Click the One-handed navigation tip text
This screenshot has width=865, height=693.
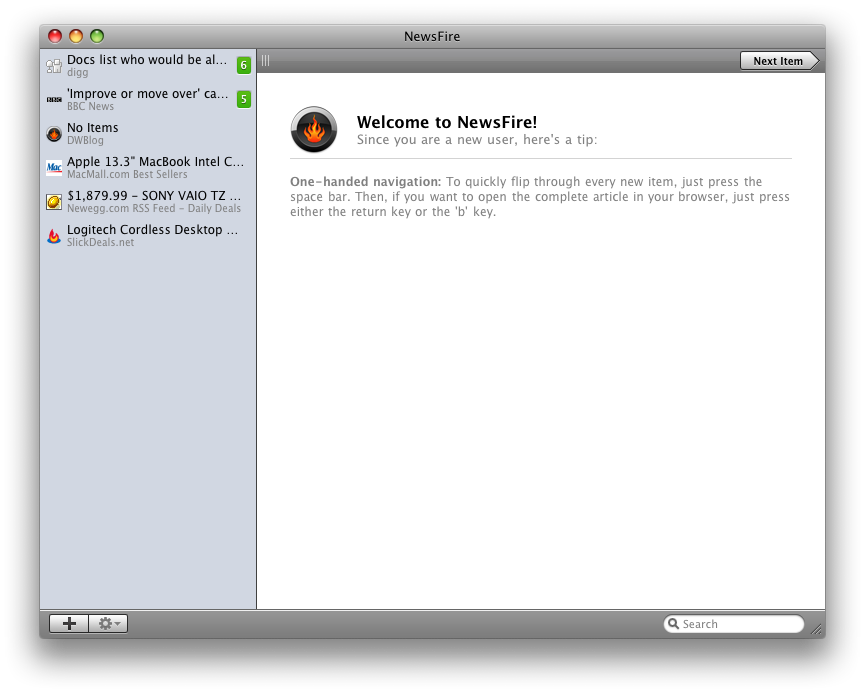540,197
